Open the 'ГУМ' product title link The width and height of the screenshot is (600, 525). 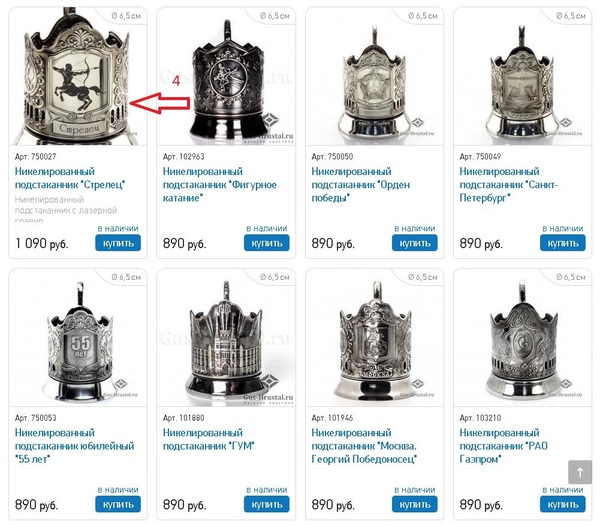[x=209, y=439]
